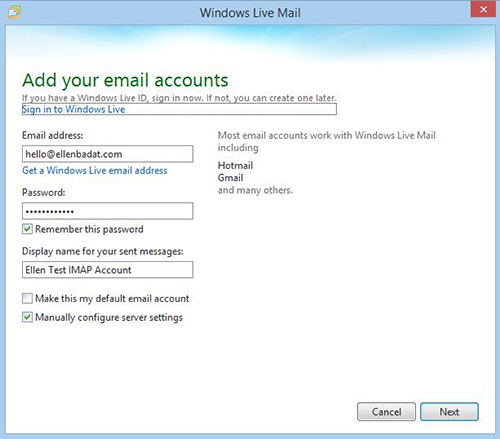Close the Windows Live Mail dialog
The height and width of the screenshot is (439, 500).
(x=483, y=9)
